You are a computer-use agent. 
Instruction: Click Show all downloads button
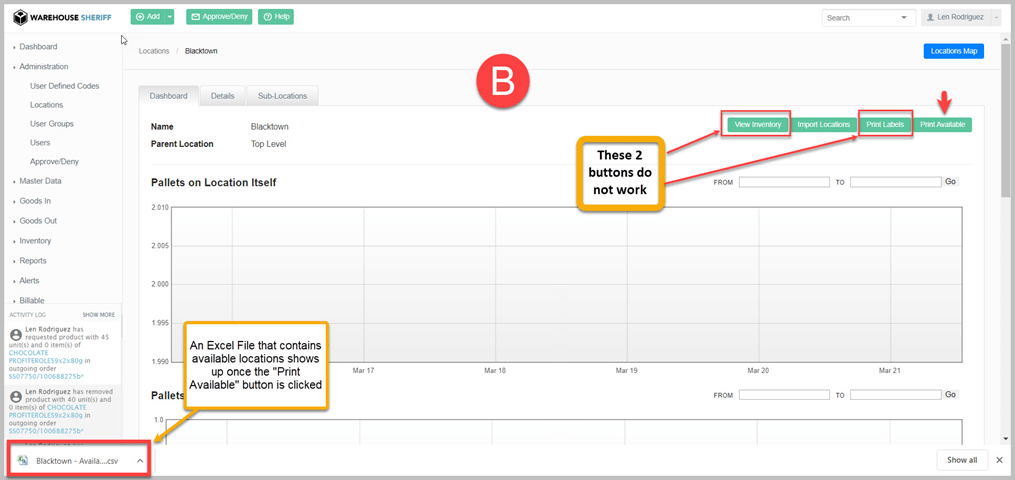[x=962, y=460]
